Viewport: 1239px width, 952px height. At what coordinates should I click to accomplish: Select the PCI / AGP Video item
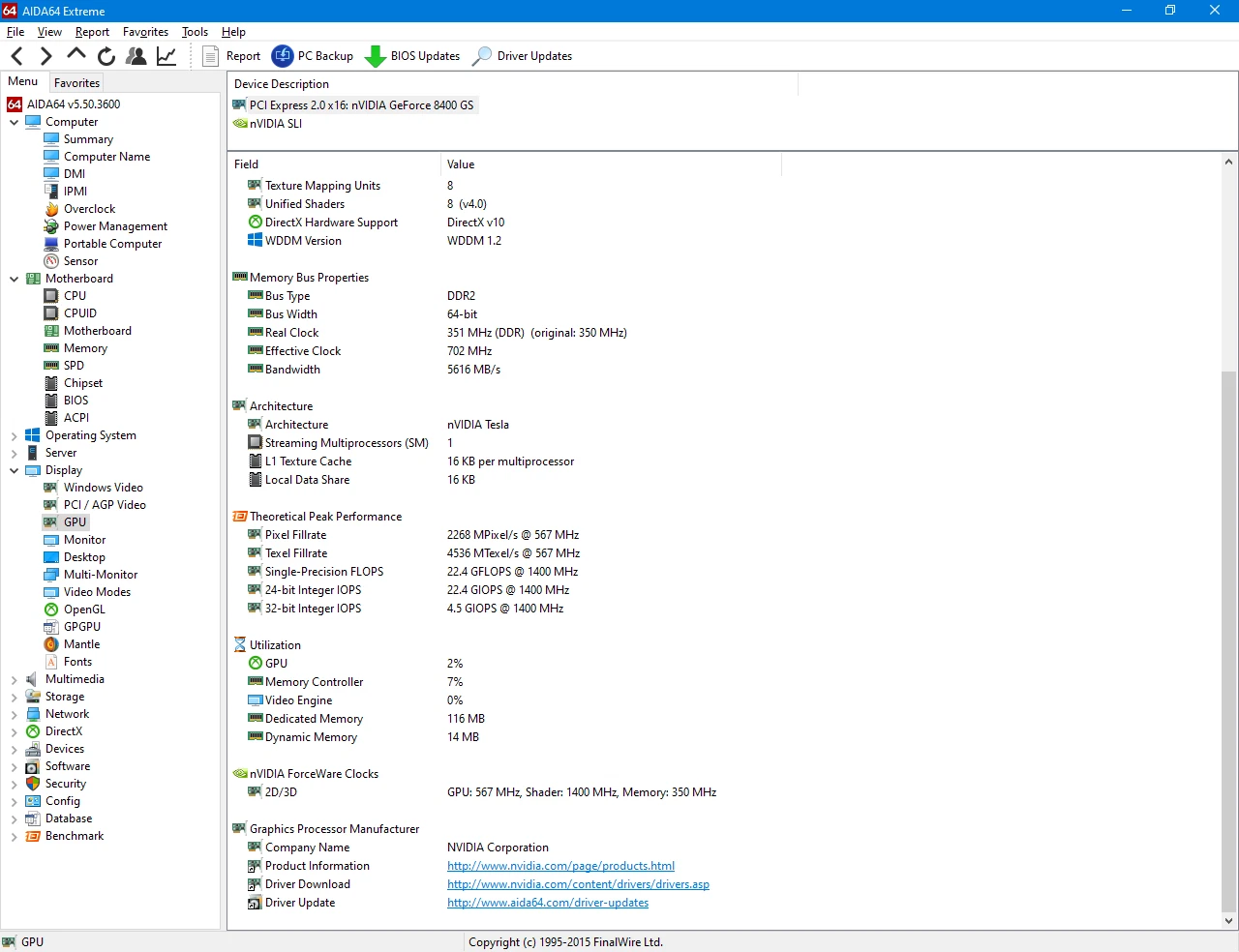point(105,505)
